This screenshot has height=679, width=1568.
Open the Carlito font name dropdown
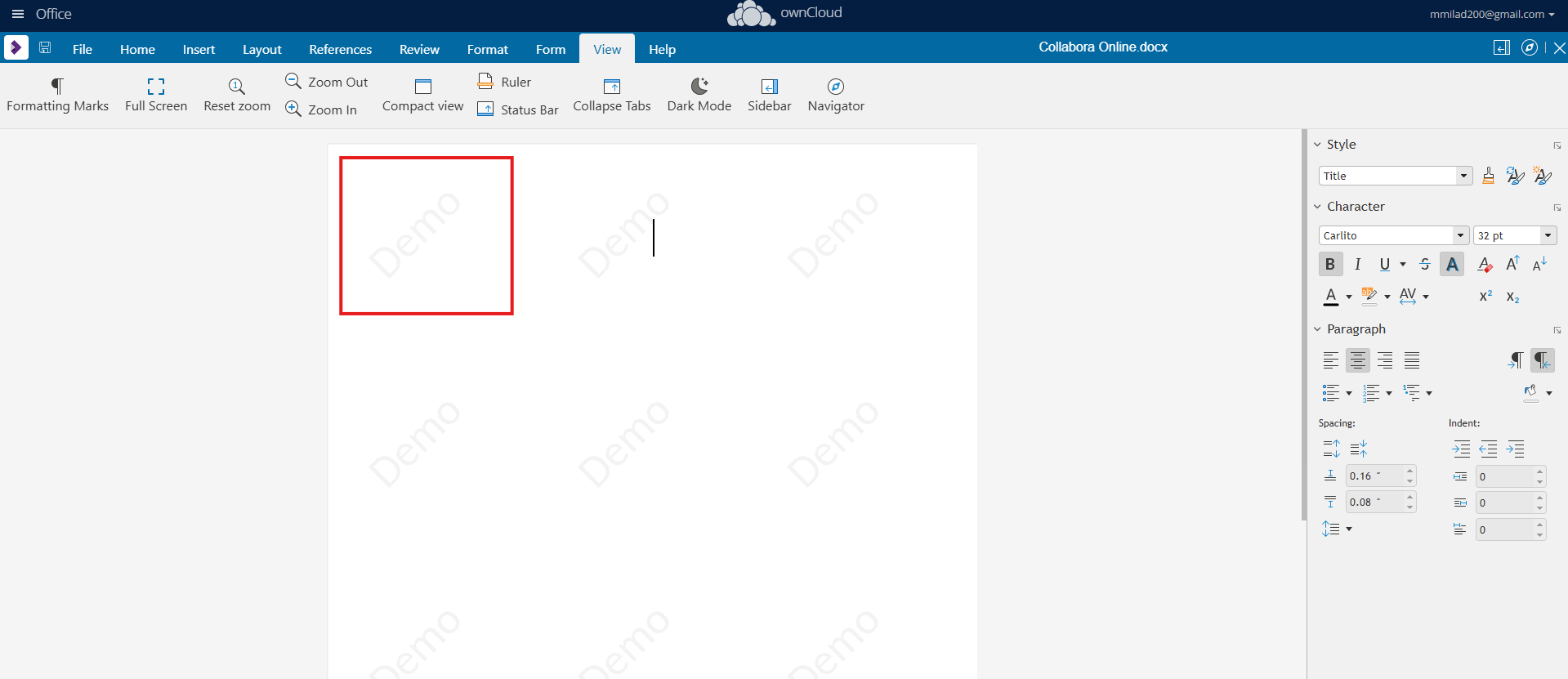(x=1460, y=235)
